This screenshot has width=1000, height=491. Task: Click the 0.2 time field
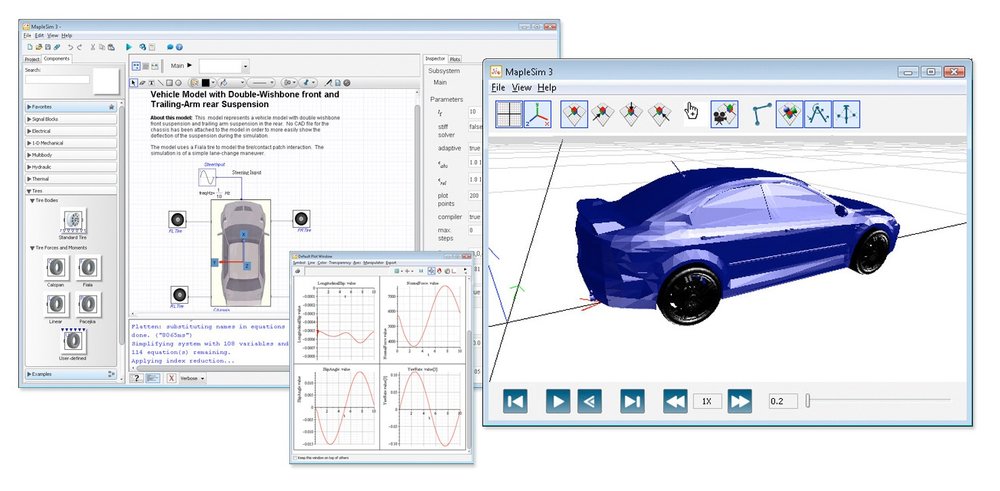[783, 401]
